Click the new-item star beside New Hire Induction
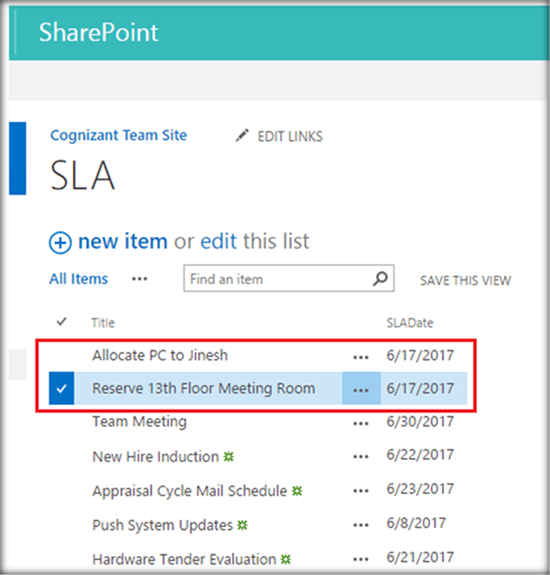 [x=229, y=457]
